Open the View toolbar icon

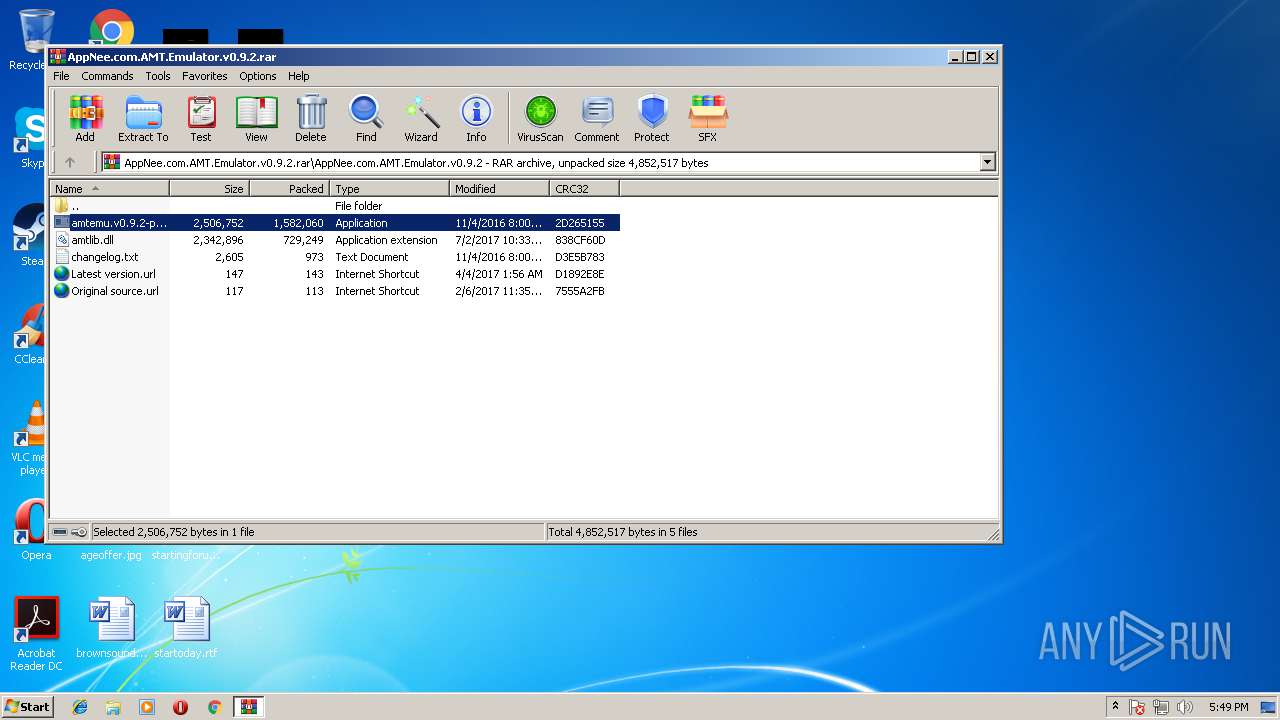[x=256, y=119]
